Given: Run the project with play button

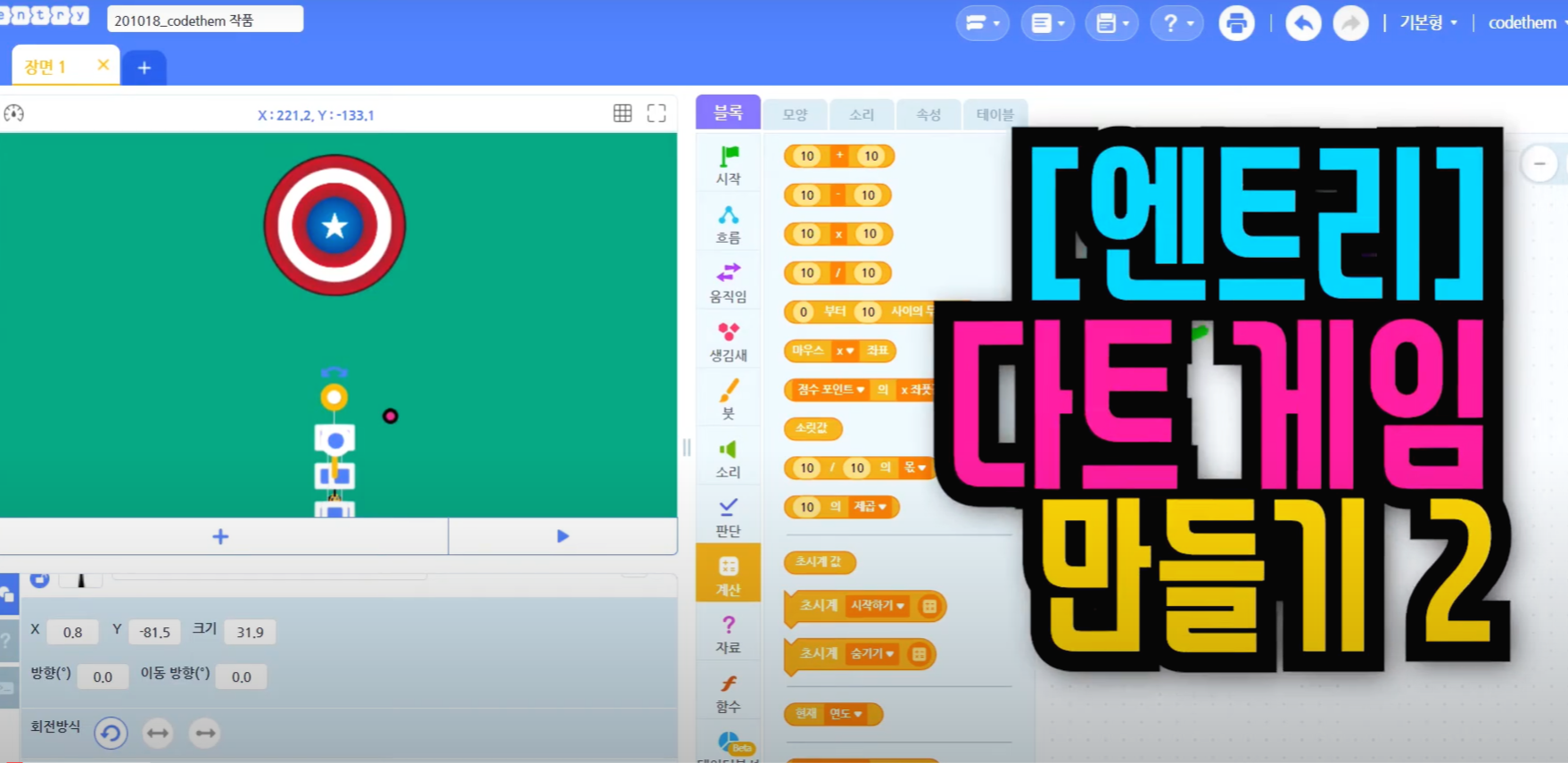Looking at the screenshot, I should pos(563,536).
